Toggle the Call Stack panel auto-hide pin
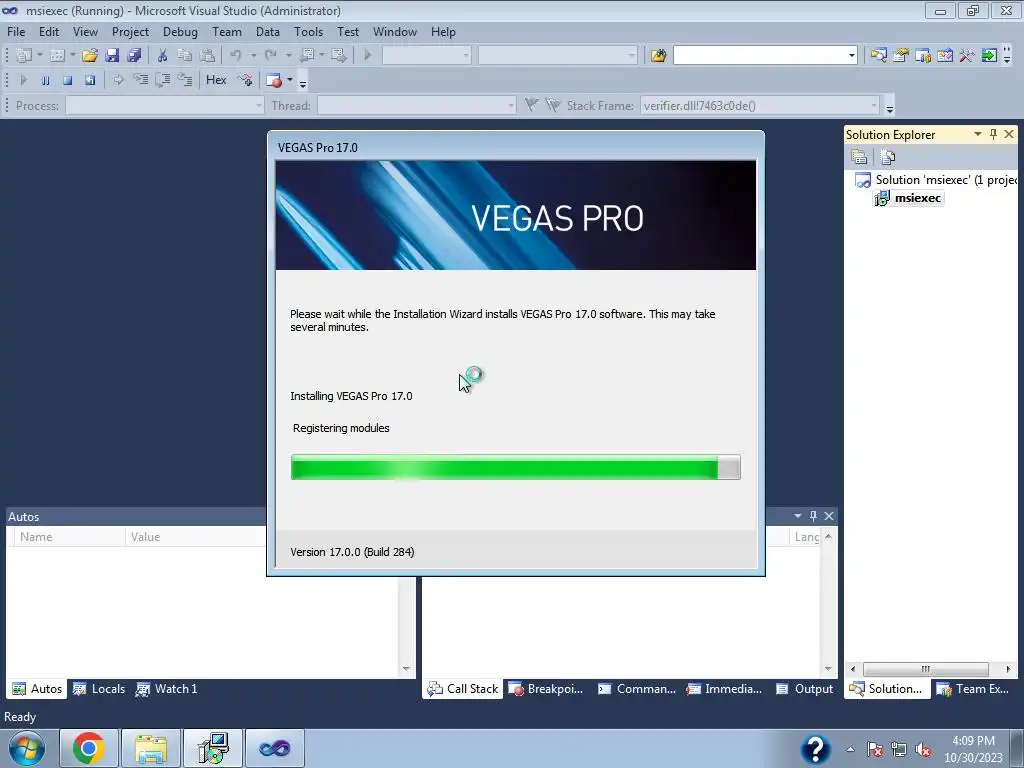 coord(813,516)
